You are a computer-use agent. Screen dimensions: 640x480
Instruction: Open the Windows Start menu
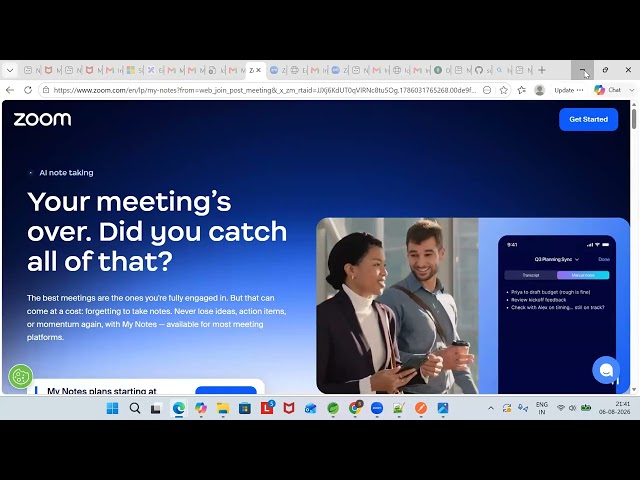pyautogui.click(x=112, y=408)
